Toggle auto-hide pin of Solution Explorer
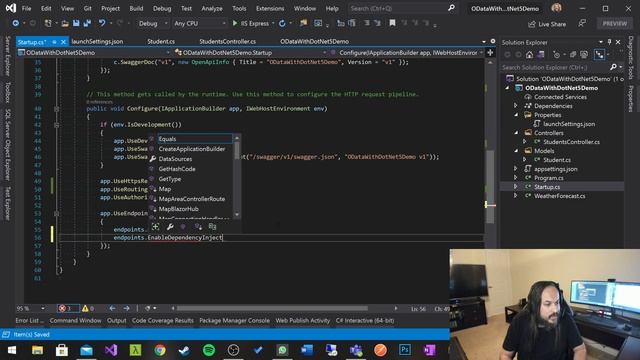The width and height of the screenshot is (640, 360). (609, 42)
